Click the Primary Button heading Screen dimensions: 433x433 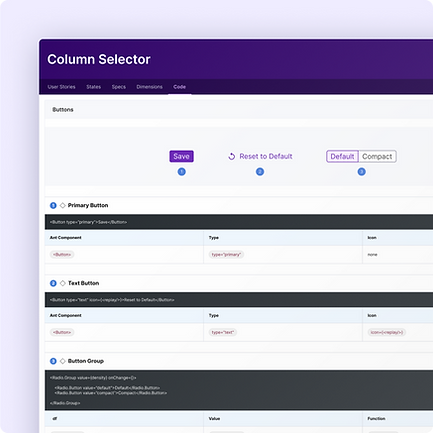coord(88,205)
